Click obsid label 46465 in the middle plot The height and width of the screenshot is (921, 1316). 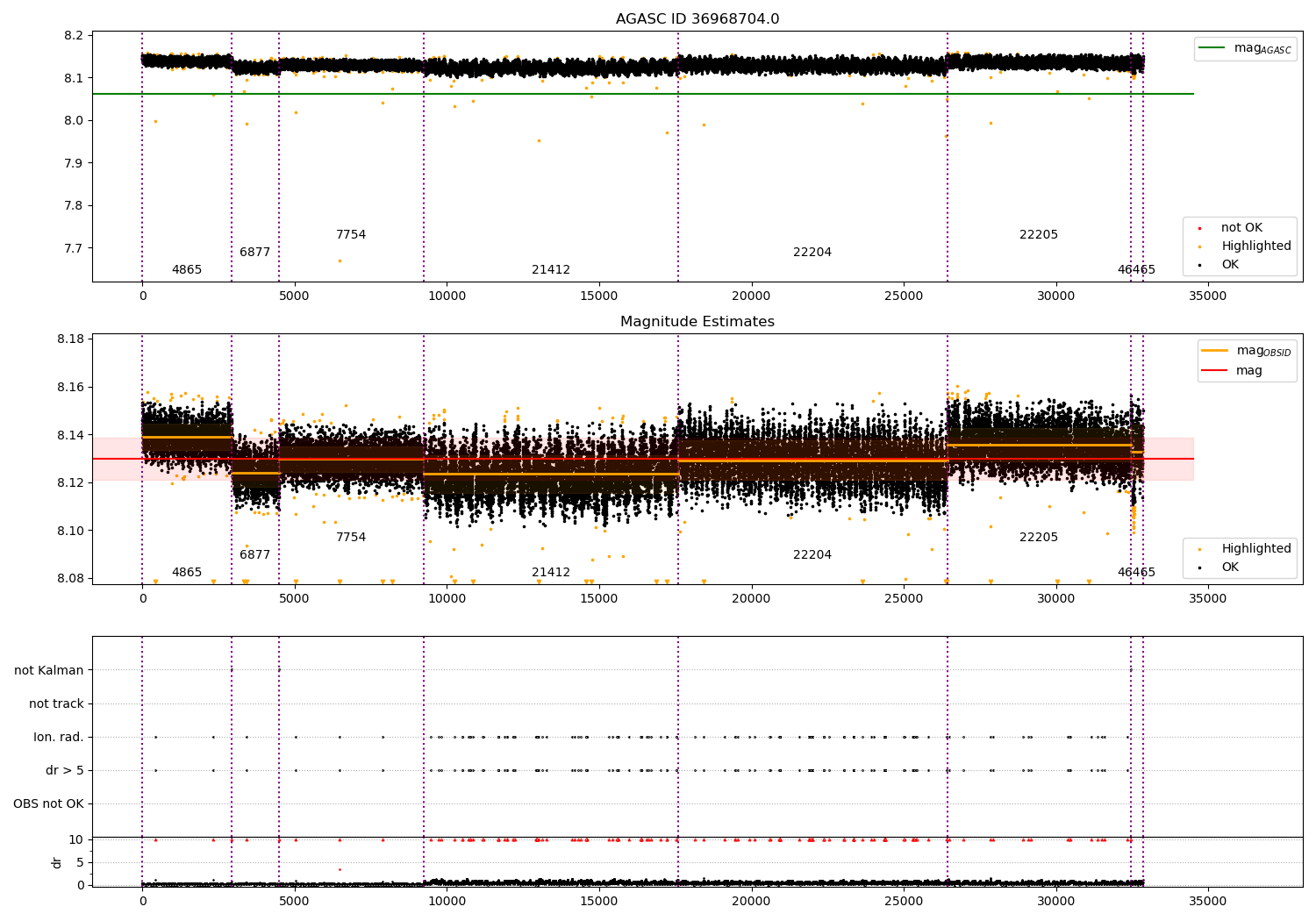(1136, 573)
